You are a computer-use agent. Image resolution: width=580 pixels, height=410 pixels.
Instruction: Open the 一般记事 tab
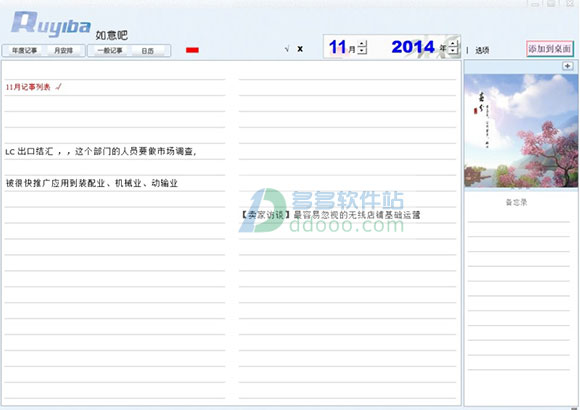(110, 50)
